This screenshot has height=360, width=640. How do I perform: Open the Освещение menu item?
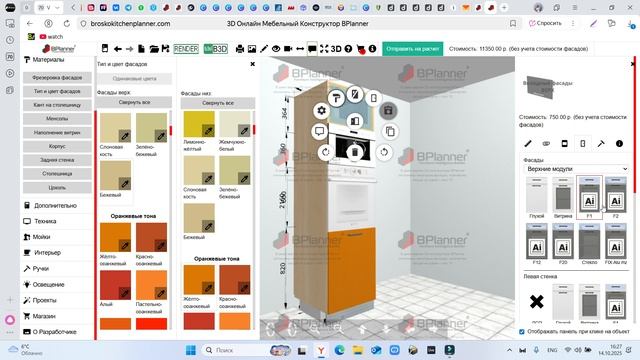click(49, 284)
